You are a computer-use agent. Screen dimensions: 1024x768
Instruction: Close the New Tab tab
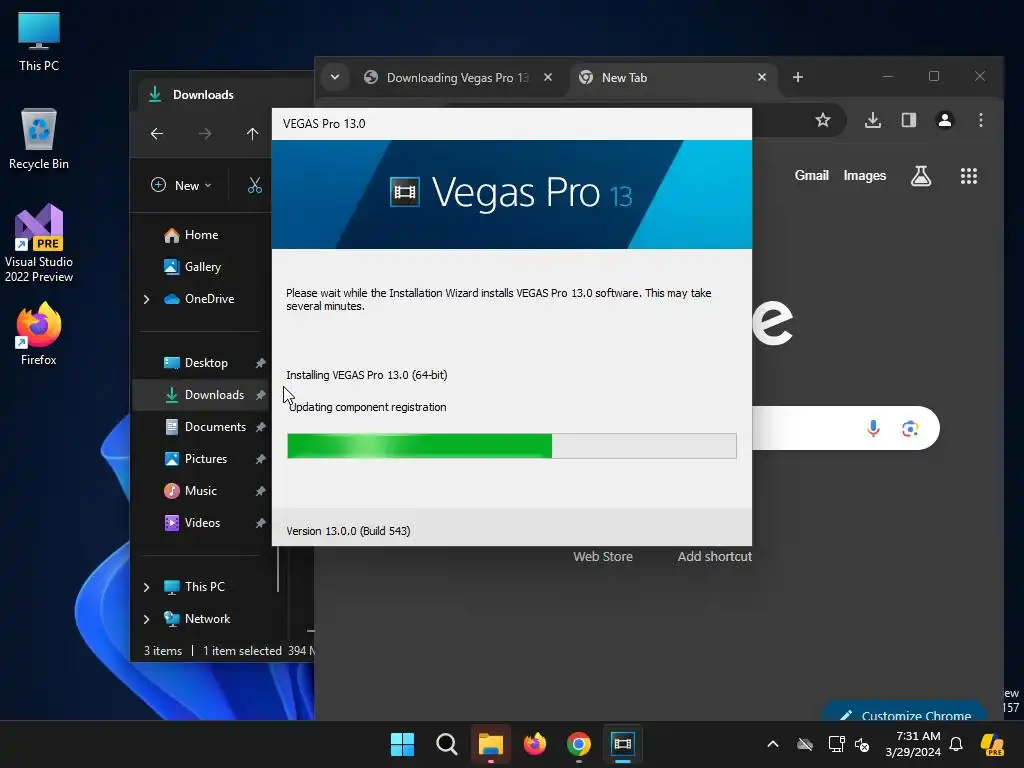tap(761, 77)
